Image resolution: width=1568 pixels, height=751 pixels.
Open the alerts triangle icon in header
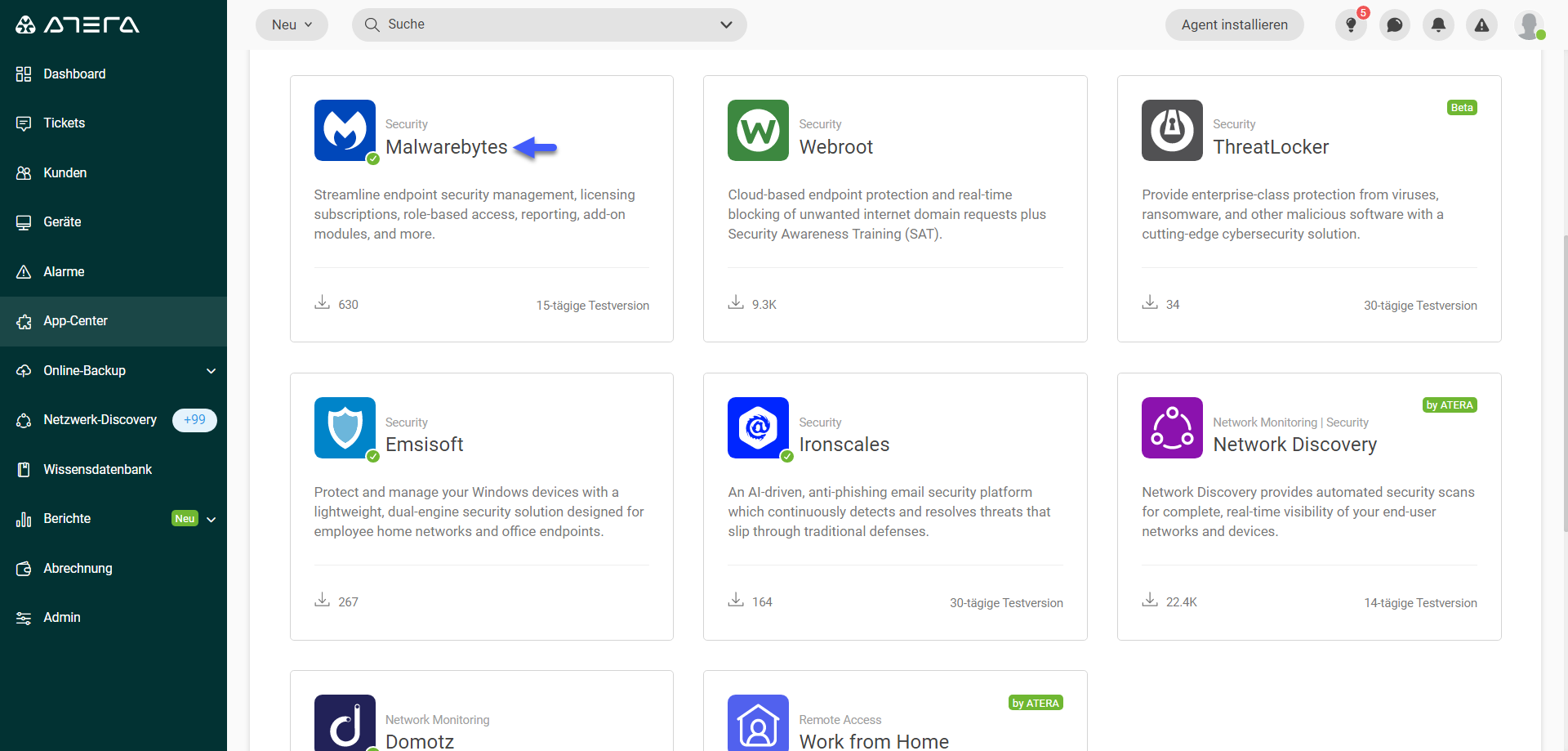(x=1481, y=25)
